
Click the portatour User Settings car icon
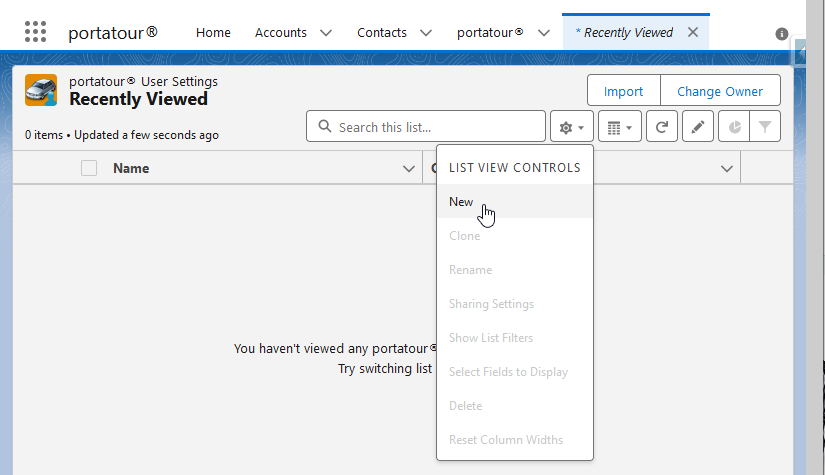pos(41,90)
